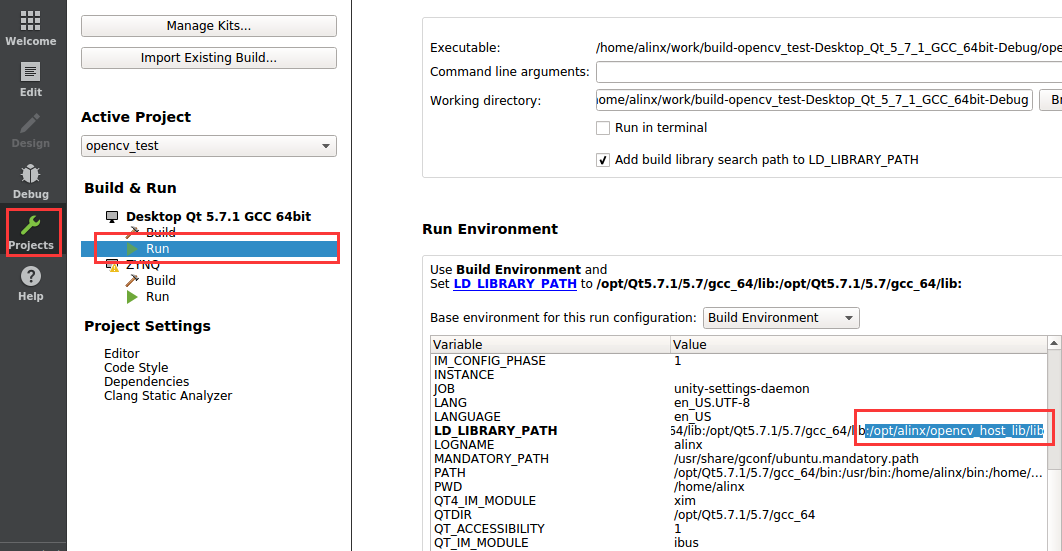Screen dimensions: 1062x551
Task: Open Help mode question mark icon
Action: click(30, 276)
